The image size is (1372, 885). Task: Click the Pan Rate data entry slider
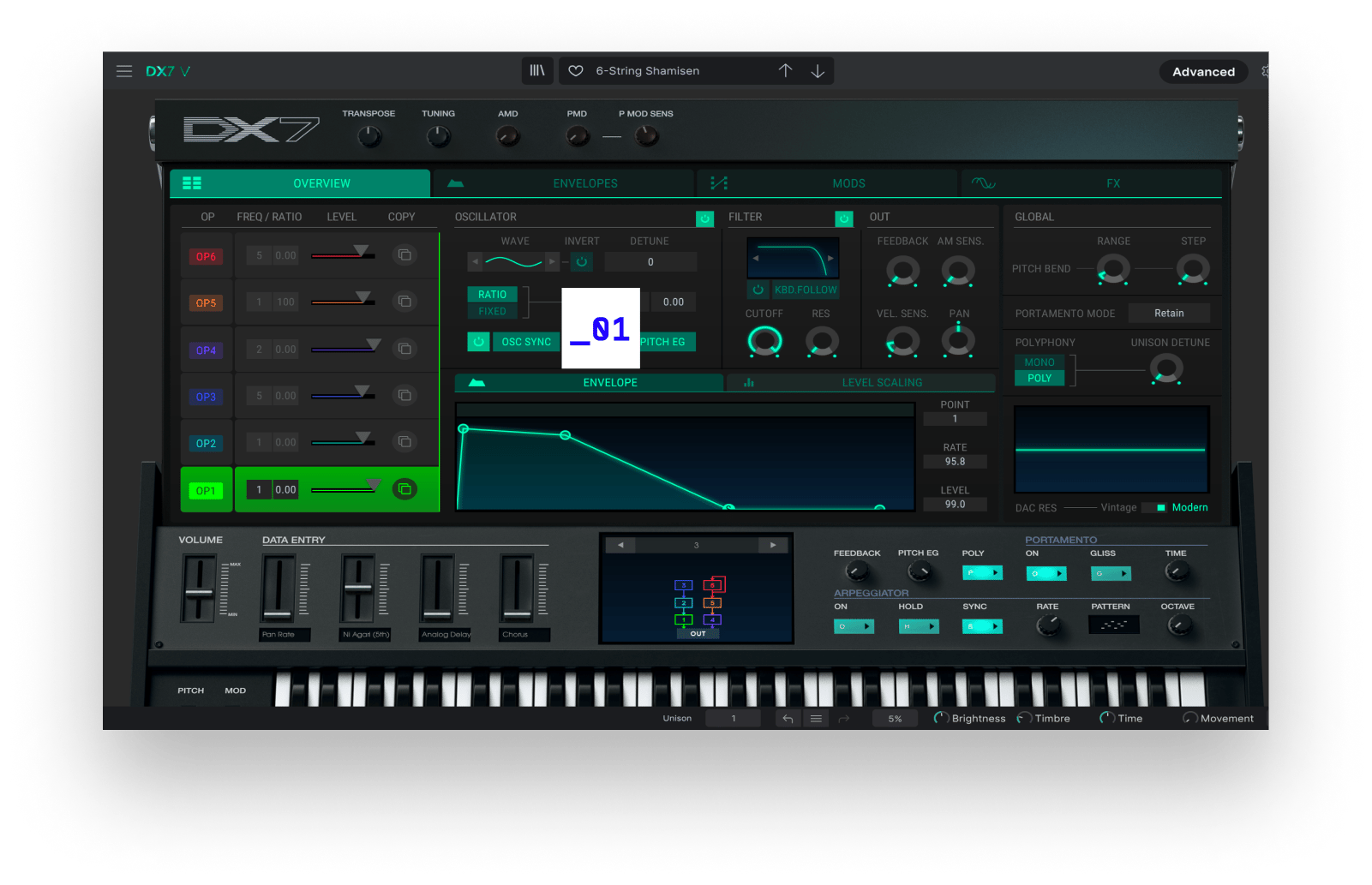click(x=278, y=588)
